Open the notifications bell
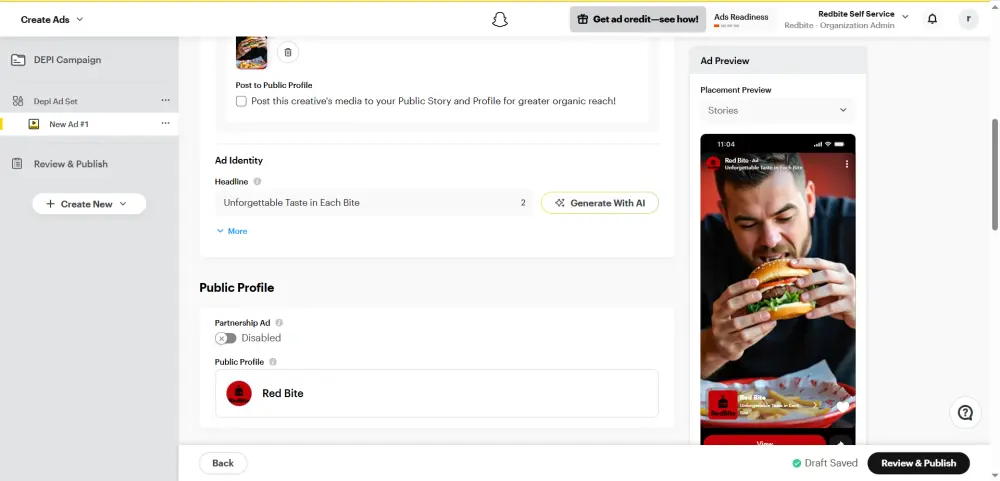 [932, 19]
